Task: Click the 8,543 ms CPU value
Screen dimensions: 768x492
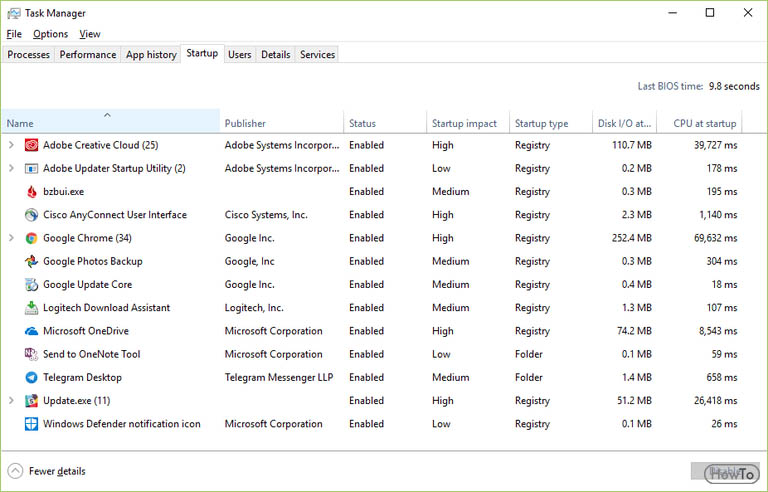Action: point(718,331)
